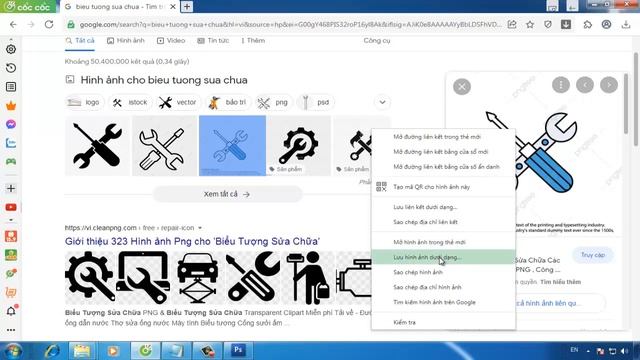Click the 'Truy cập' visit button
The image size is (640, 360).
(x=593, y=255)
